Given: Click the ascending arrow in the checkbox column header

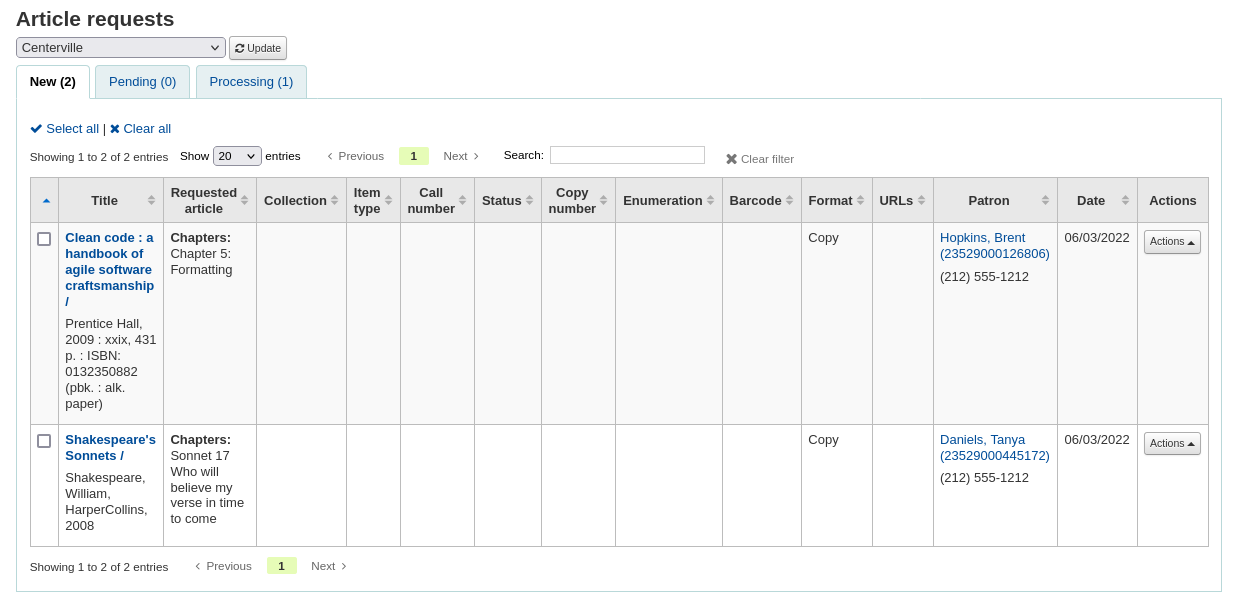Looking at the screenshot, I should click(x=44, y=200).
